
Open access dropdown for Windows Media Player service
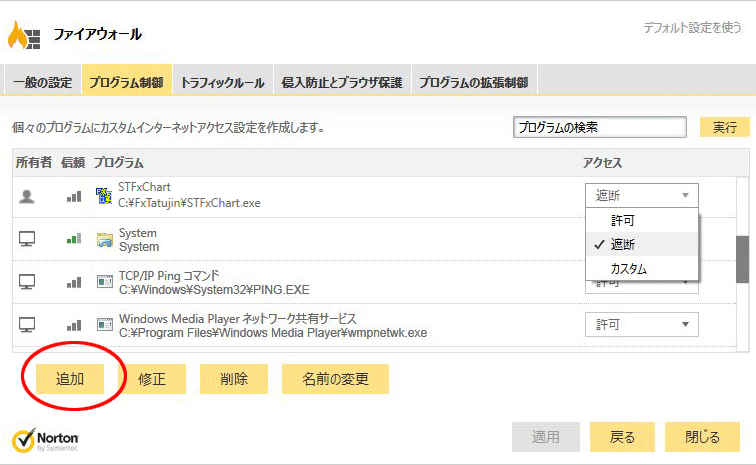click(642, 324)
